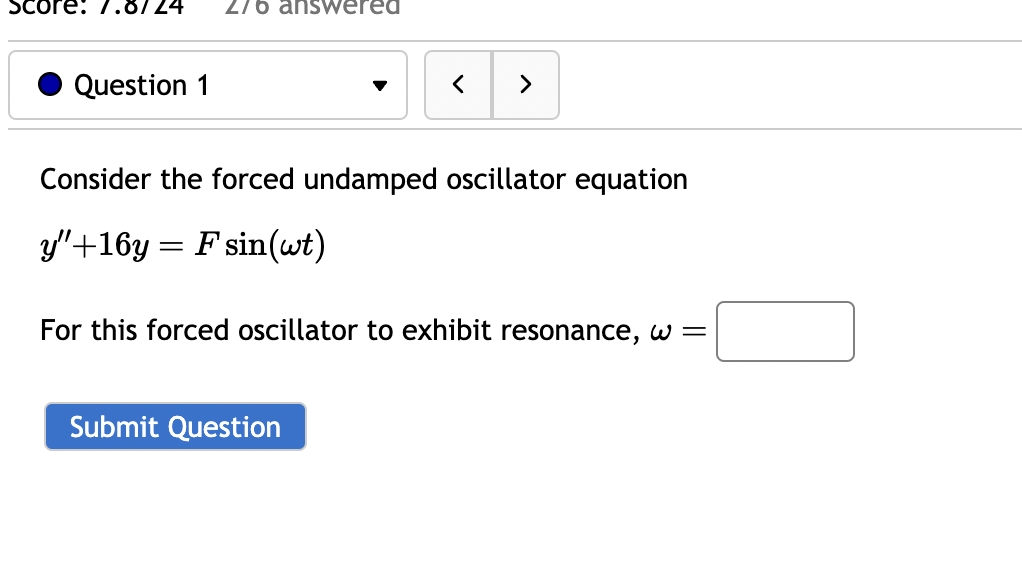Click the dropdown triangle next to Question 1
Screen dimensions: 1022x584
click(378, 85)
